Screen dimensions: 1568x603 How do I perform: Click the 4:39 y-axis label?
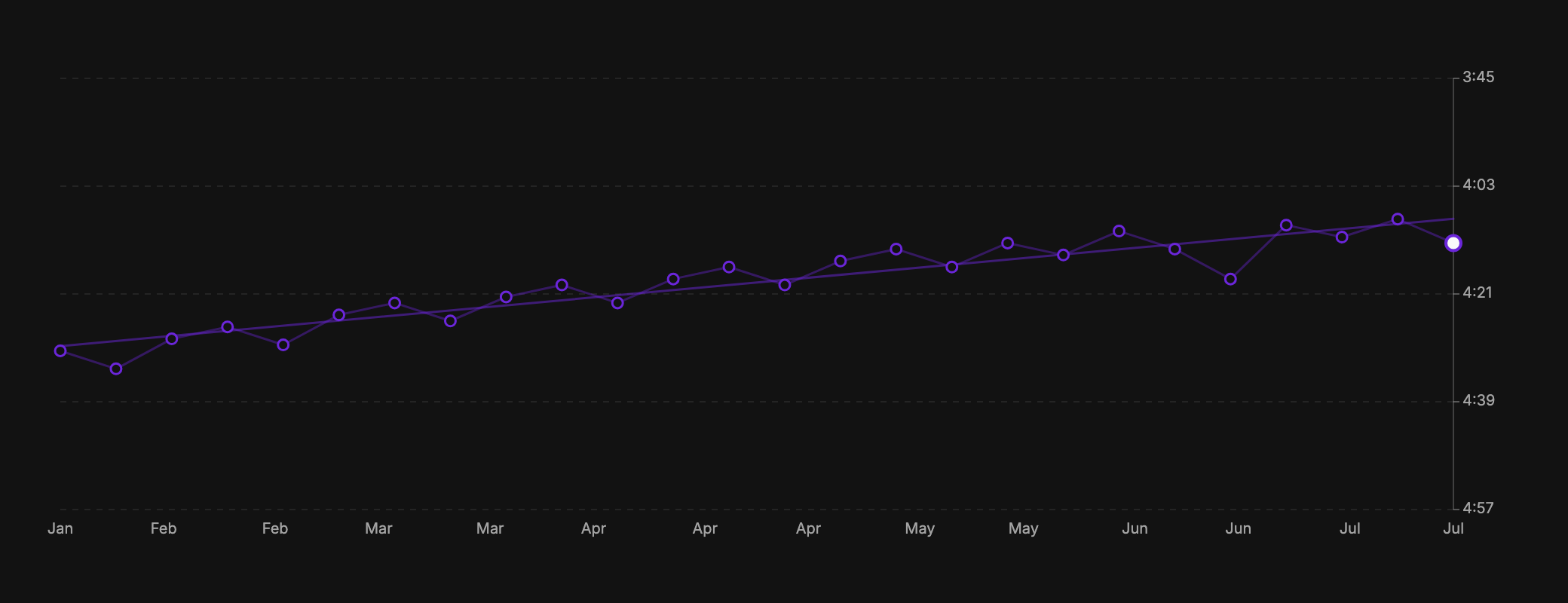point(1478,400)
